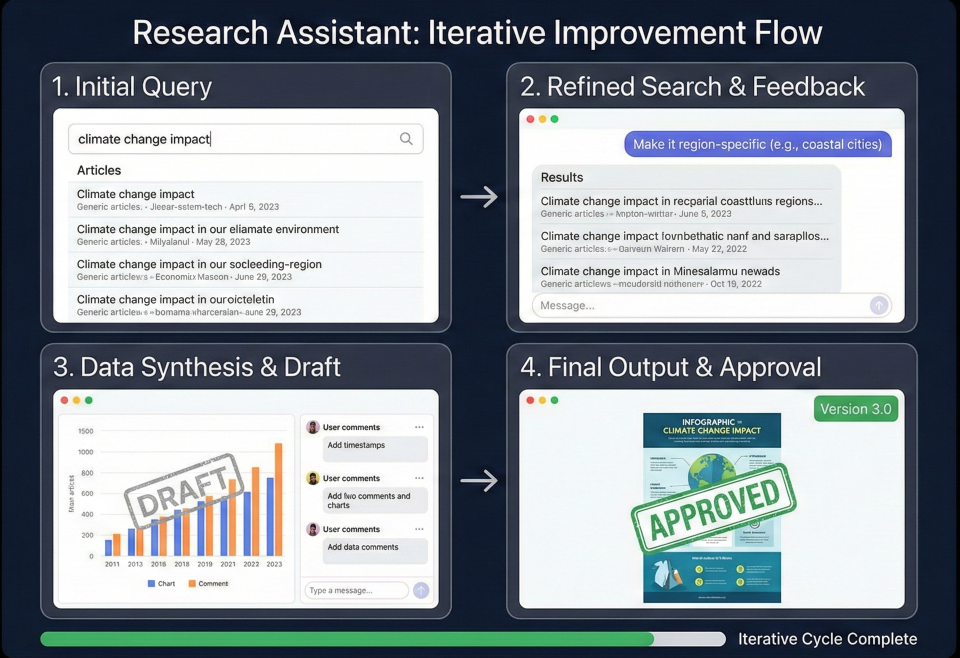Click the arrow pointing to Final Output panel
960x658 pixels.
(x=479, y=481)
